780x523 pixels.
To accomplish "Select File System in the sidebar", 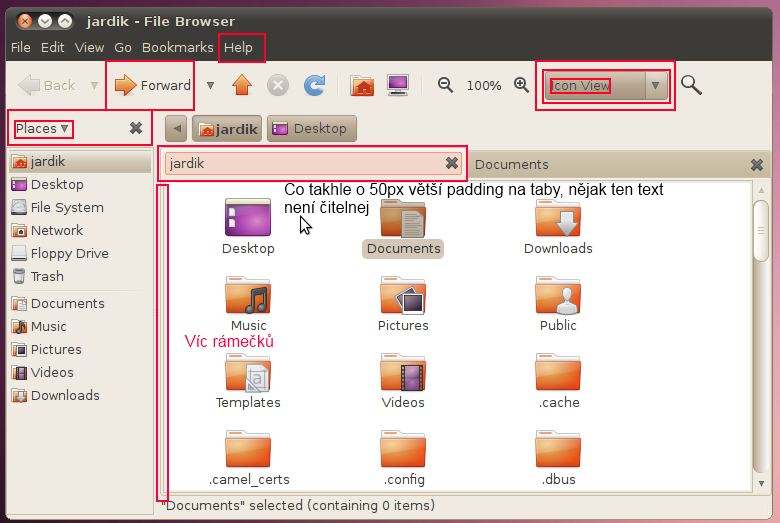I will point(80,207).
